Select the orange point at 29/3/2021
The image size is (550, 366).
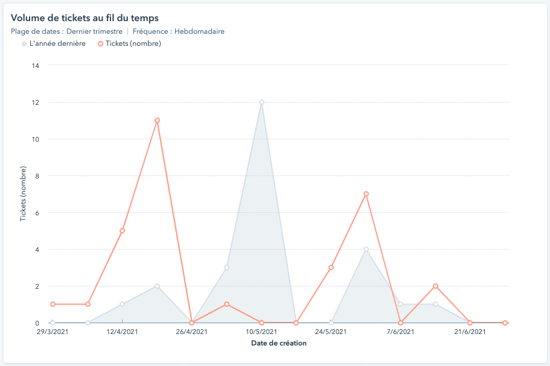pyautogui.click(x=53, y=304)
